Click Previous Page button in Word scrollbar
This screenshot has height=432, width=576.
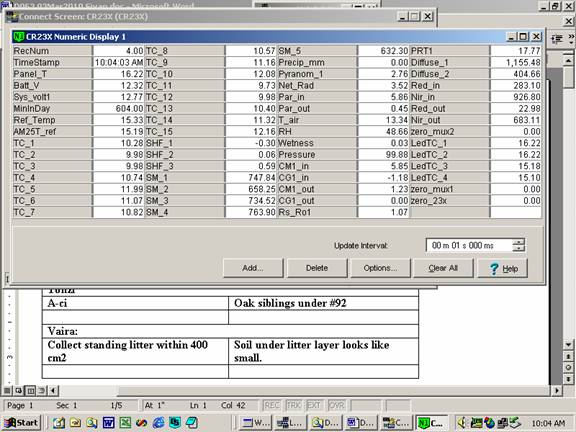[x=568, y=356]
